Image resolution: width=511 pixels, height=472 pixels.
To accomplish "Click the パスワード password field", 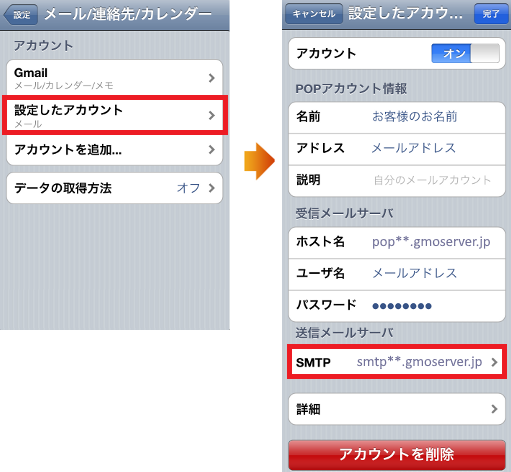I will [x=397, y=306].
